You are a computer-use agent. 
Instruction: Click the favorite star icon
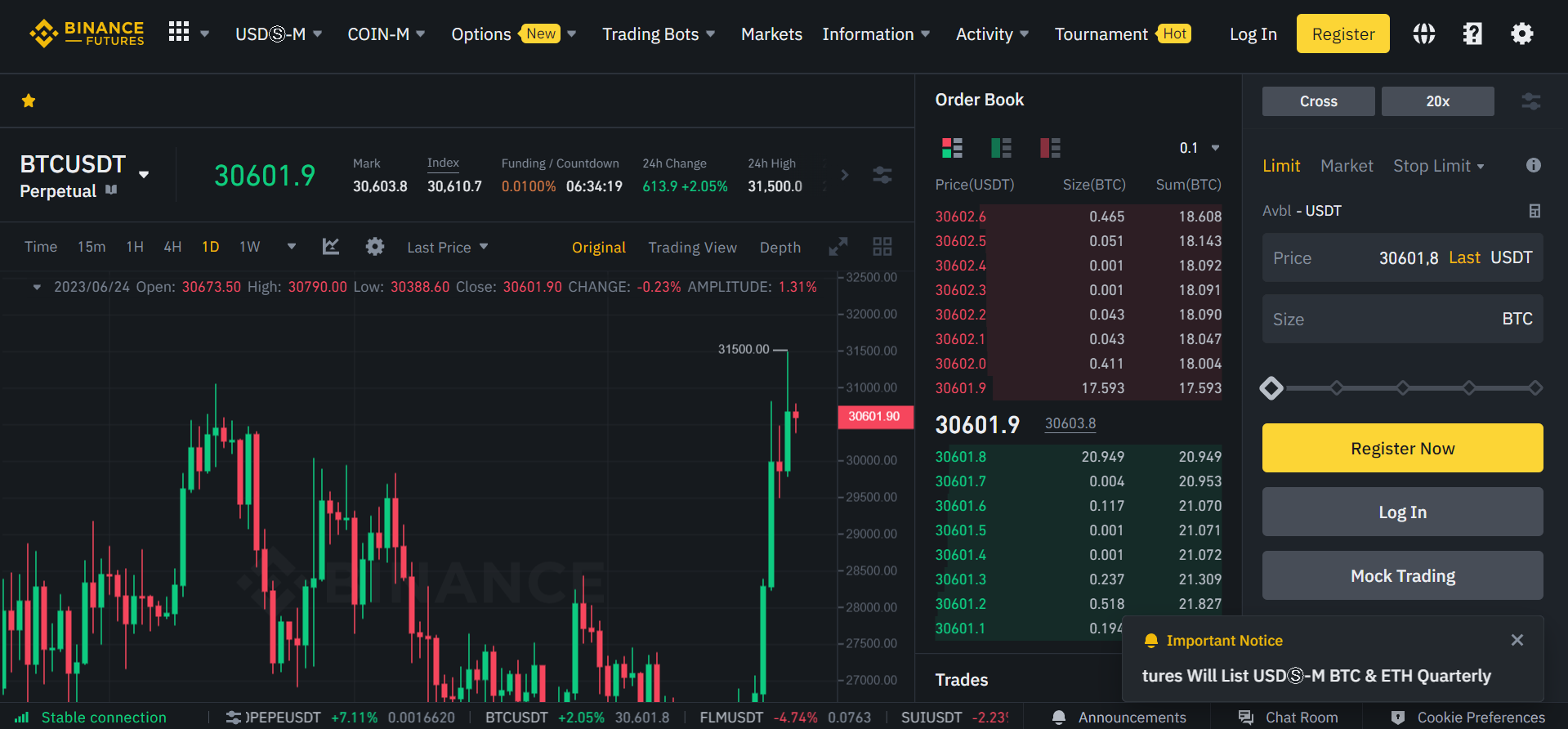pos(29,101)
